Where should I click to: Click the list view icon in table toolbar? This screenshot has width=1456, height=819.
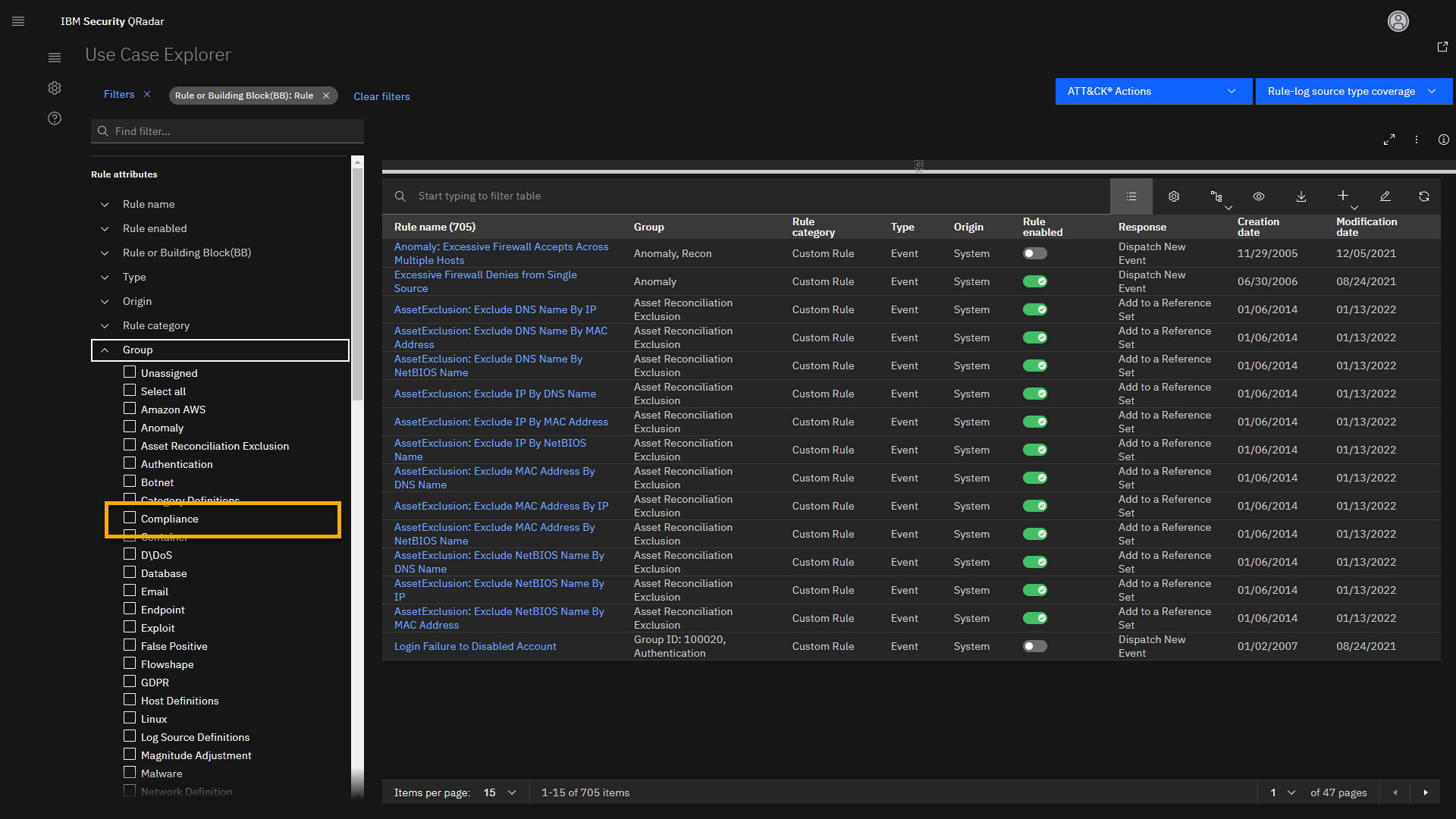click(x=1131, y=196)
